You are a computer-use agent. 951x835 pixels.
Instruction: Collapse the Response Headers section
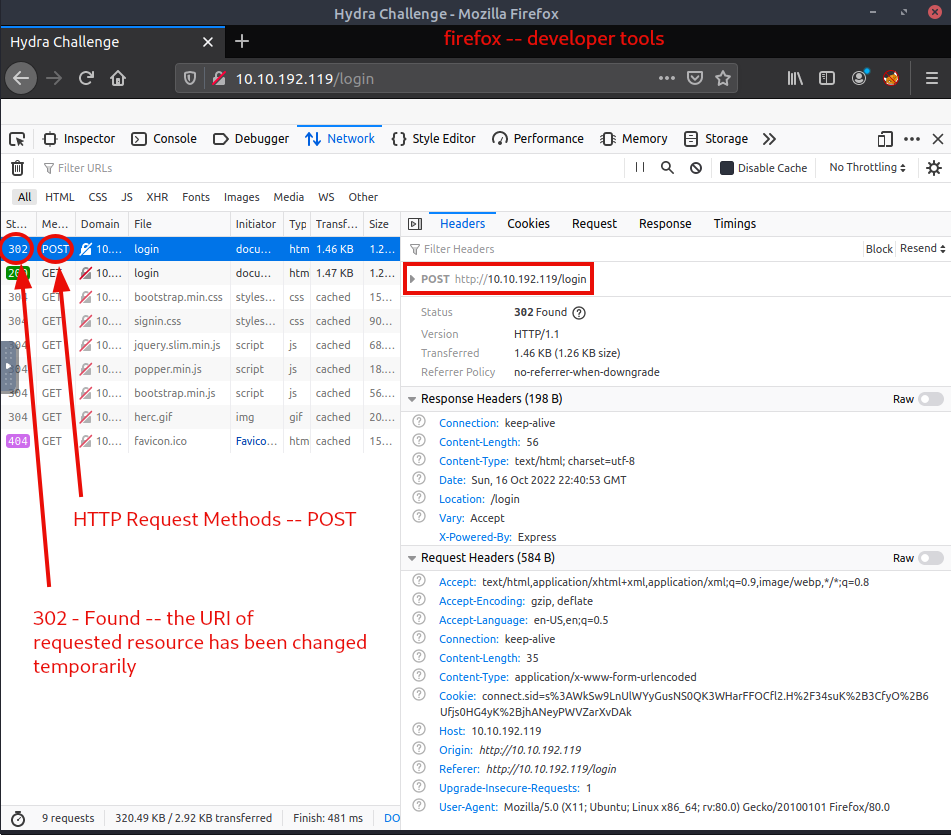412,398
